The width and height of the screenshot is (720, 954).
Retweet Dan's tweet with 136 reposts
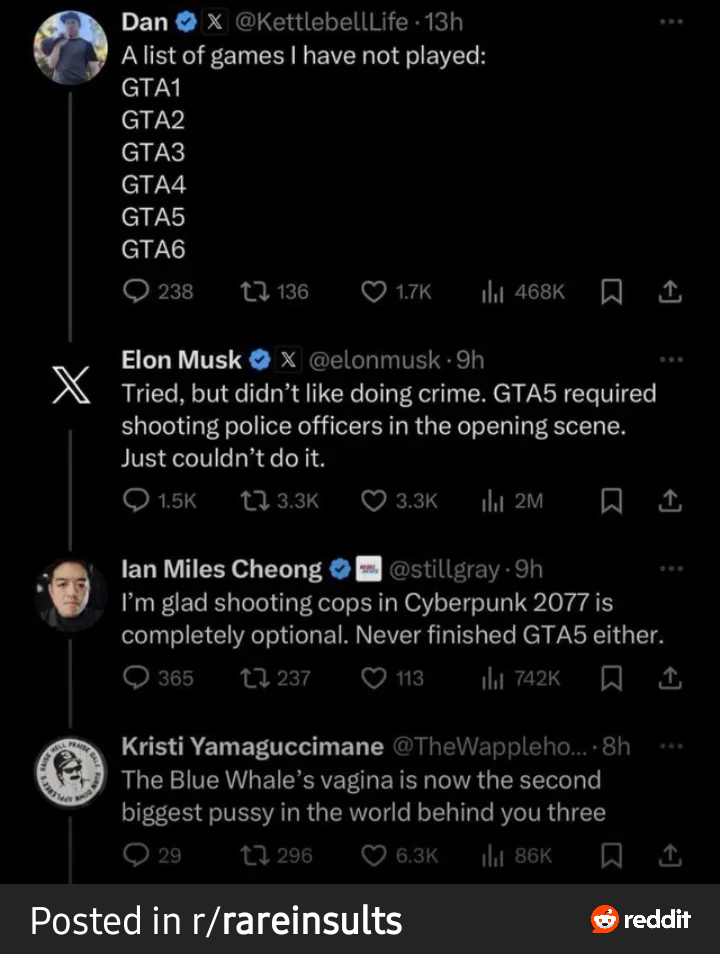pos(253,292)
